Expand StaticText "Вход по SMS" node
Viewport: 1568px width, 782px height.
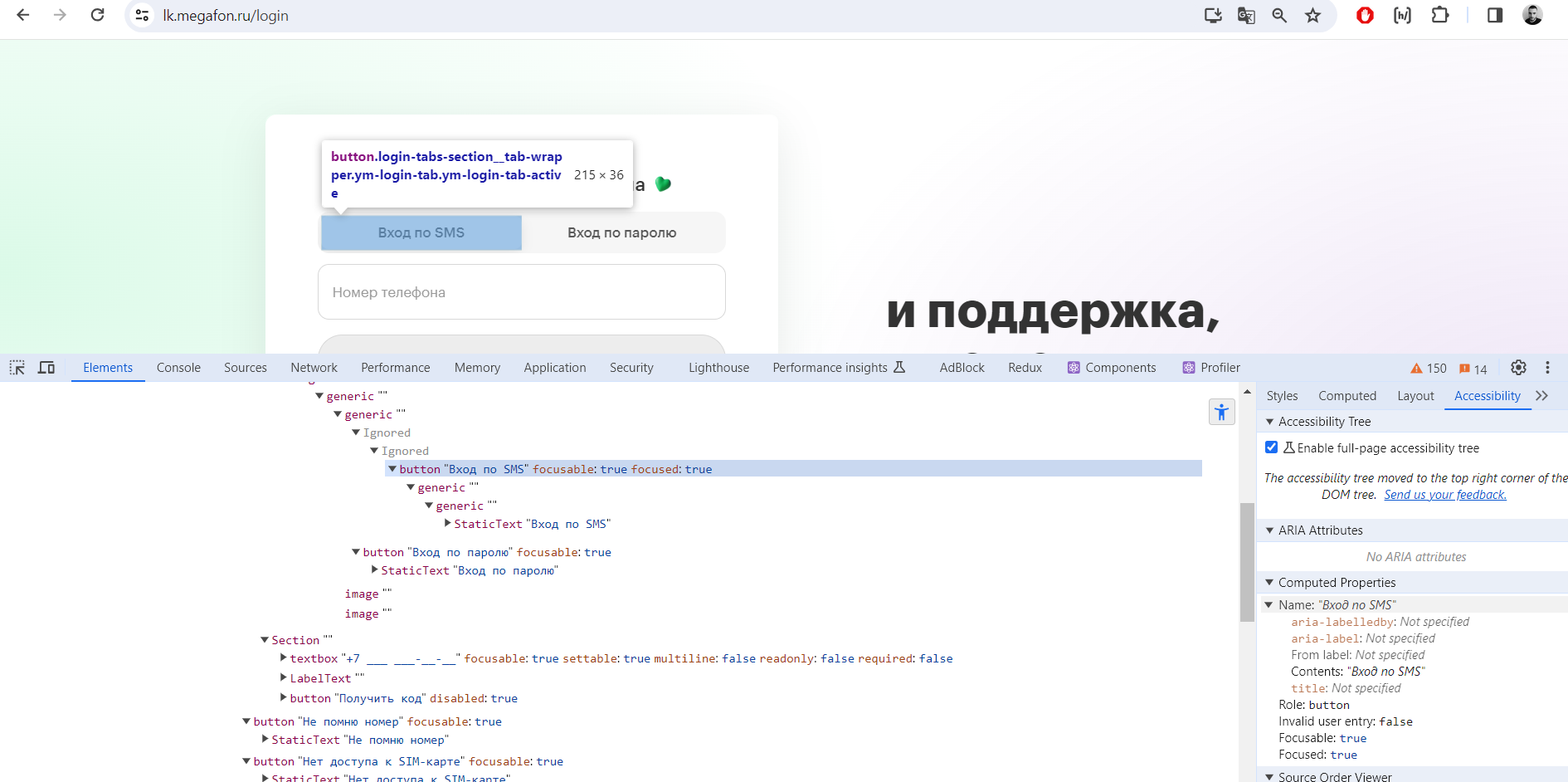point(448,523)
